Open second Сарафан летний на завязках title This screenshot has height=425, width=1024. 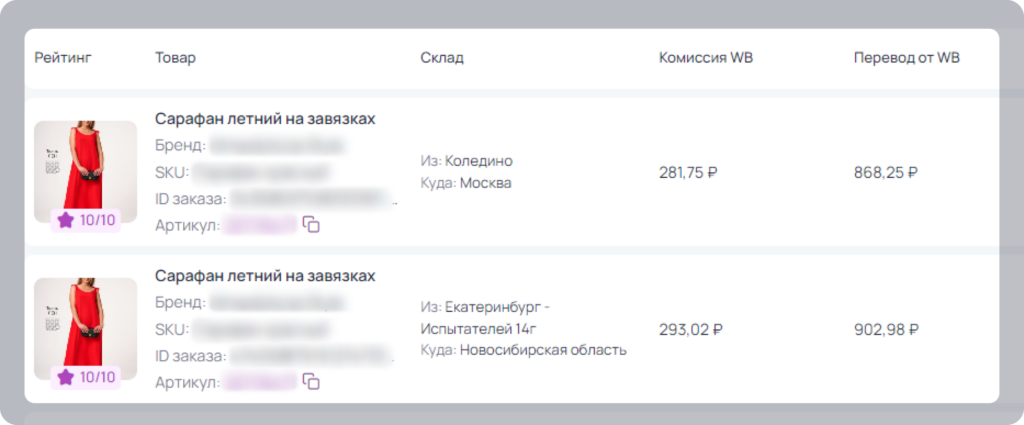(265, 276)
